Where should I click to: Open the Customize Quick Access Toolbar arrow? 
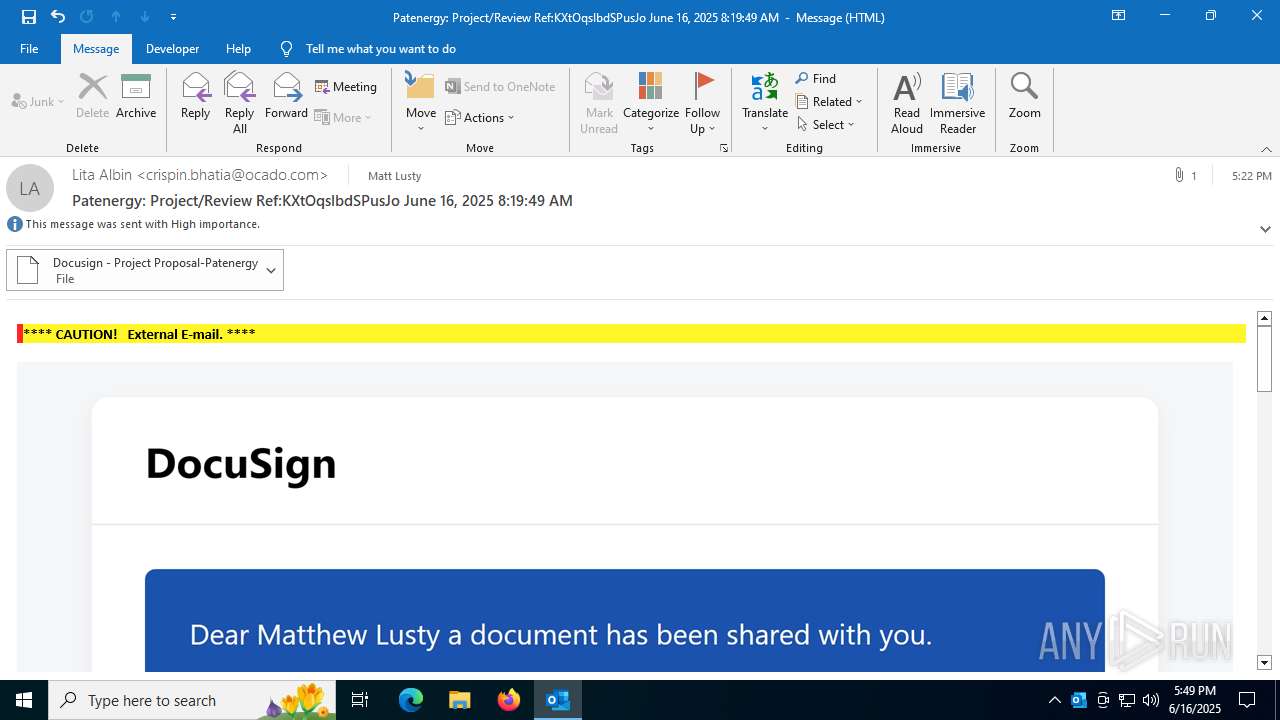tap(174, 17)
